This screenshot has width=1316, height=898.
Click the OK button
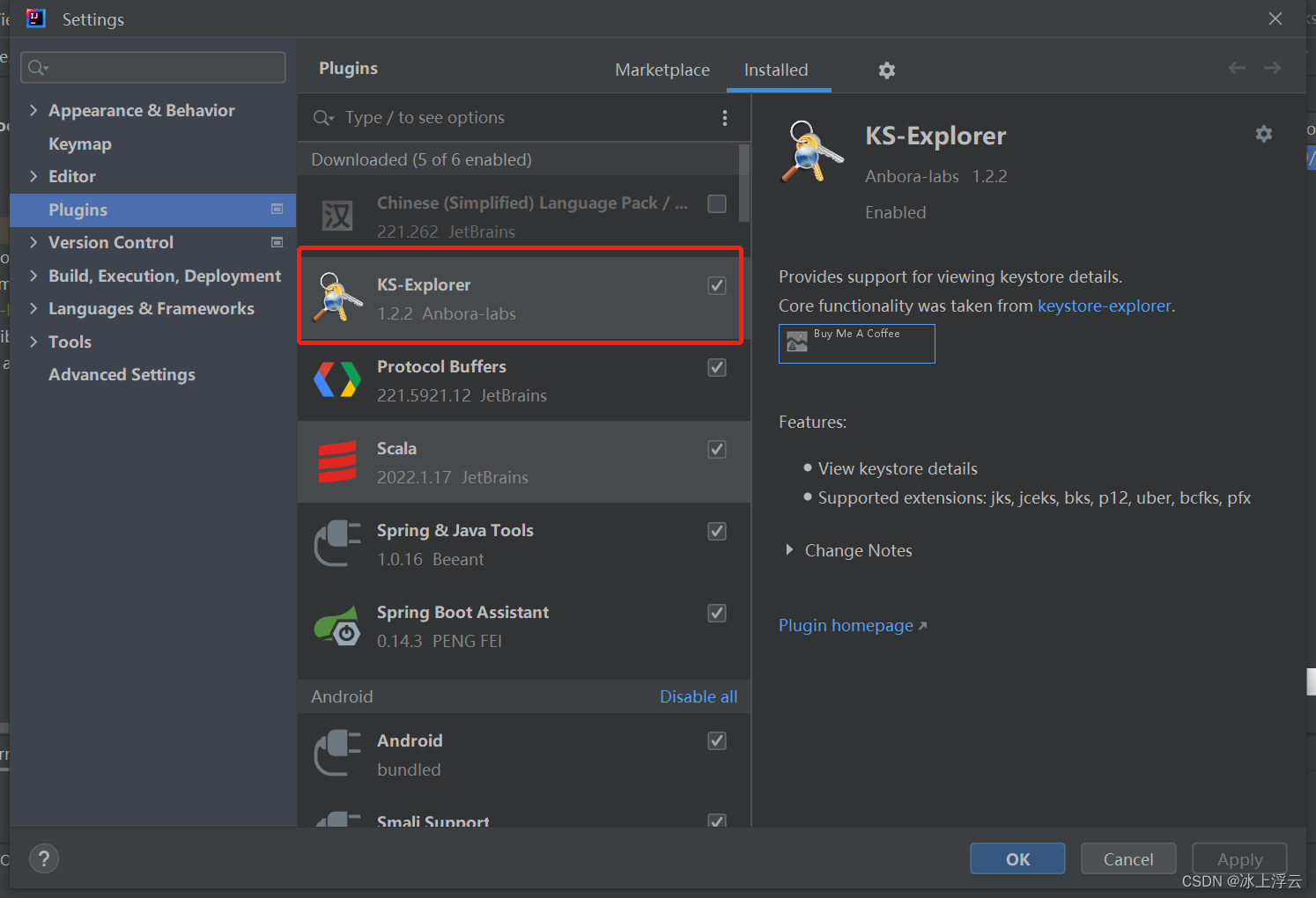[1017, 858]
